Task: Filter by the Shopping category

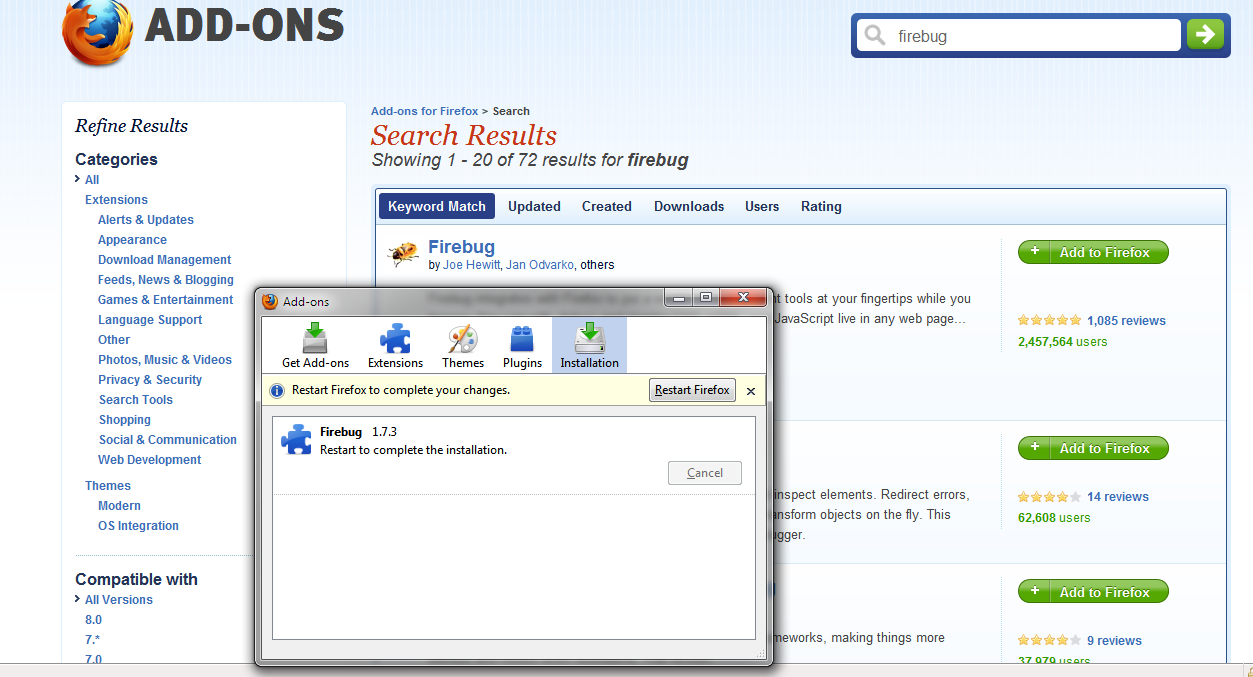Action: pyautogui.click(x=125, y=420)
